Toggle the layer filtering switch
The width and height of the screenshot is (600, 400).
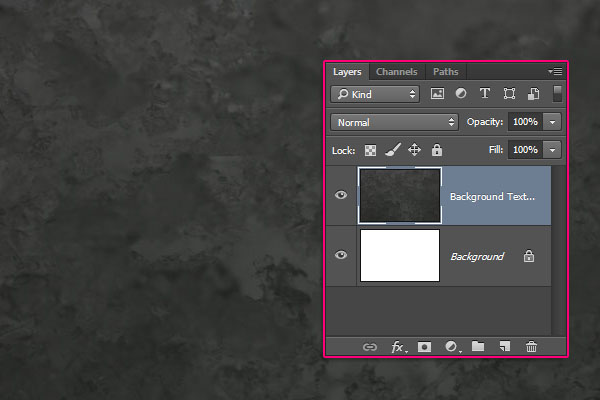(x=557, y=94)
